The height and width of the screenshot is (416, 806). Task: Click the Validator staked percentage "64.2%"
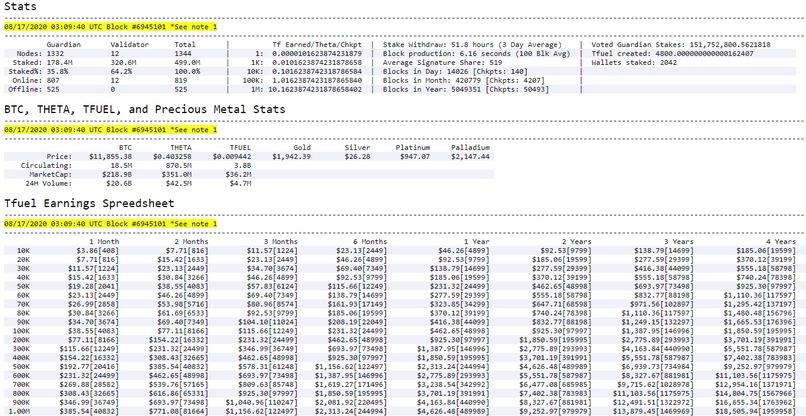(121, 71)
